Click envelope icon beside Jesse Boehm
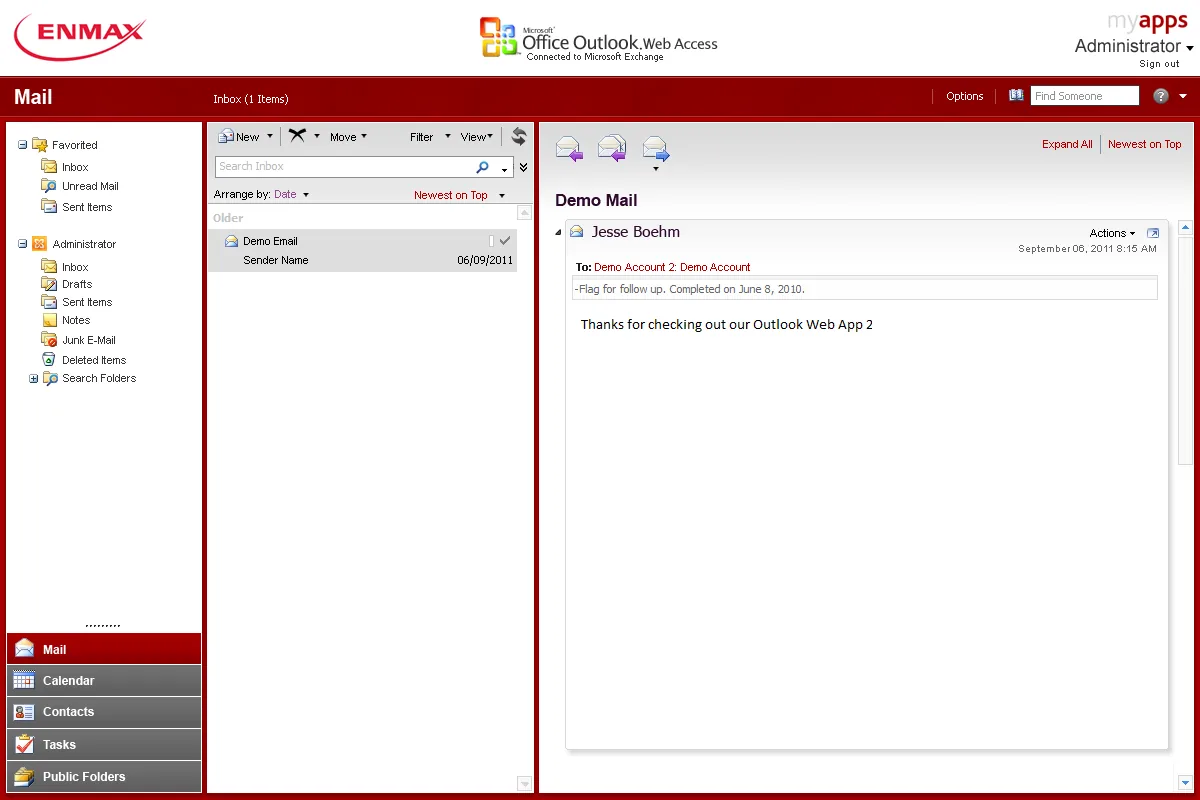Viewport: 1200px width, 800px height. pos(577,231)
